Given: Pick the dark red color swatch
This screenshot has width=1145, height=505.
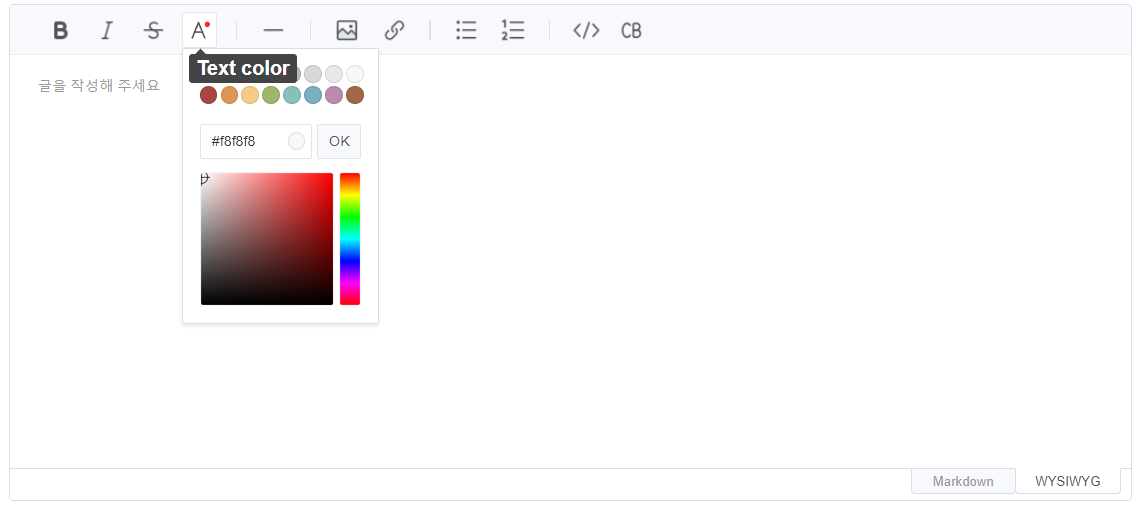Looking at the screenshot, I should (209, 95).
